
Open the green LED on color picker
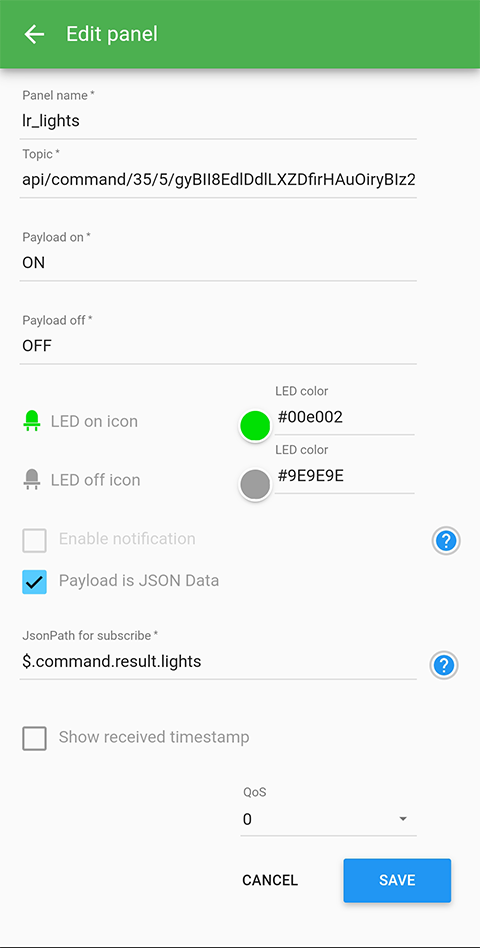[x=255, y=426]
